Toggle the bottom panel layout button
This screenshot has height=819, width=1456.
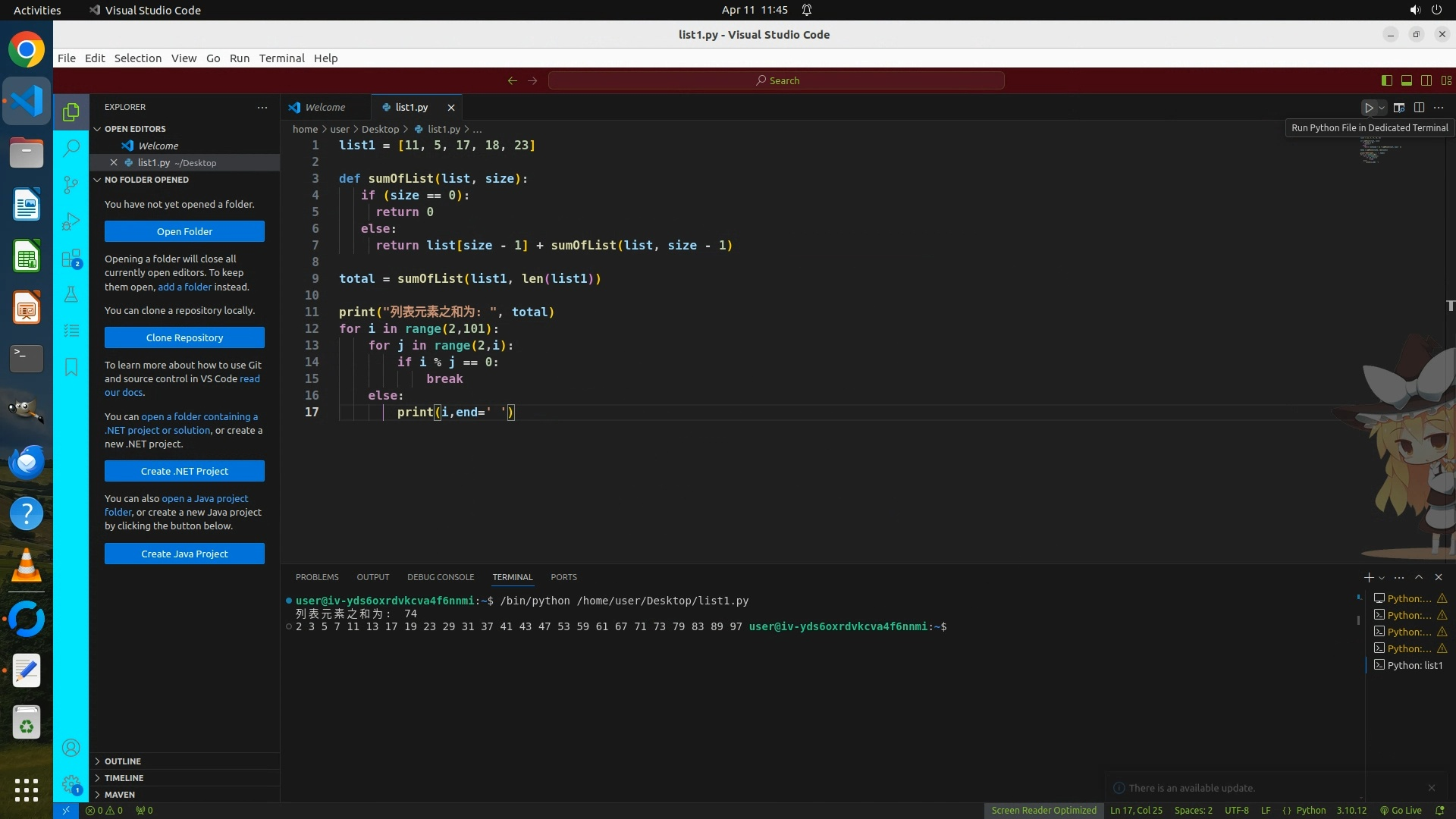click(x=1406, y=80)
